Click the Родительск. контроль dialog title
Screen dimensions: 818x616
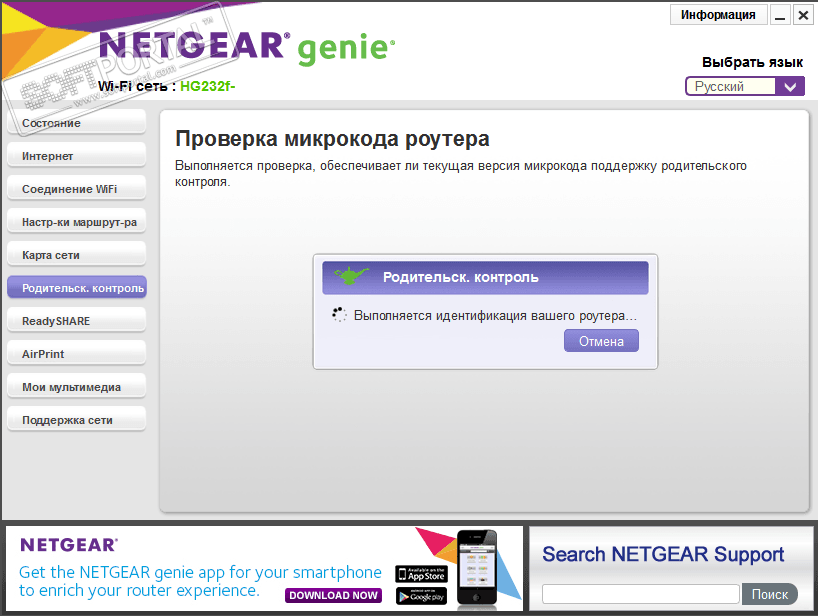coord(461,277)
